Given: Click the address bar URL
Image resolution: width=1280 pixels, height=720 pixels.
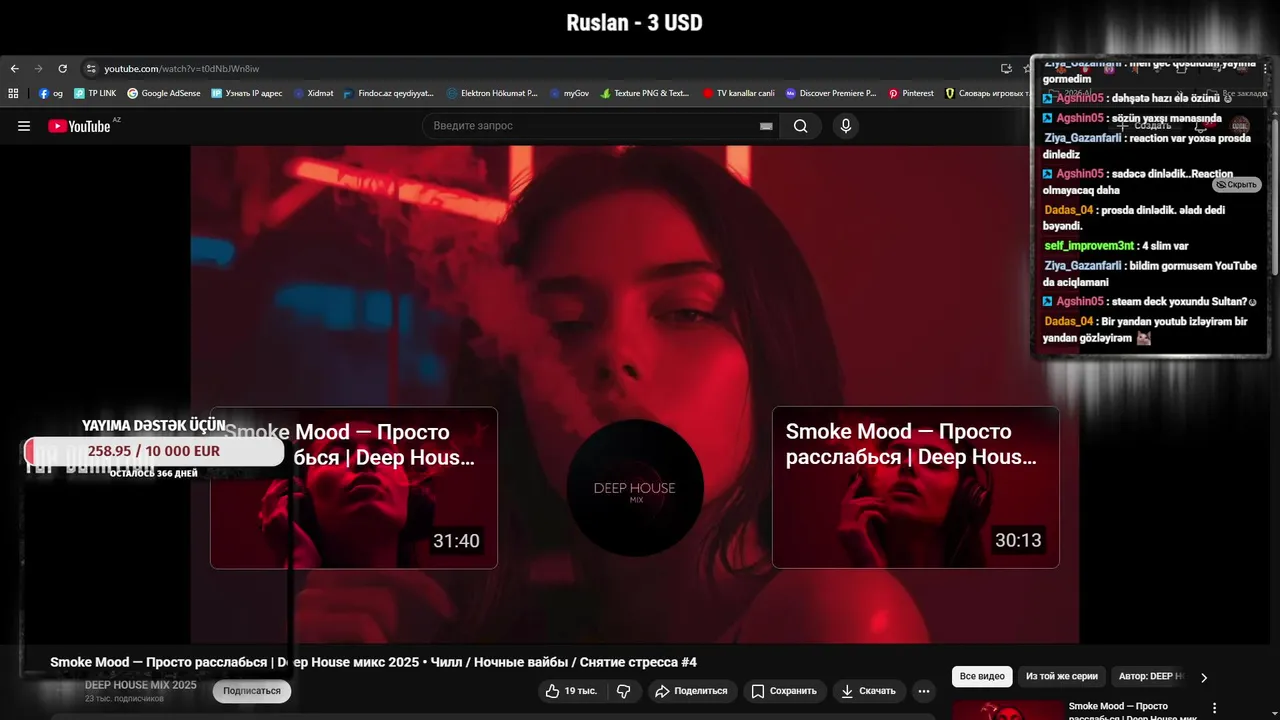Looking at the screenshot, I should tap(182, 69).
